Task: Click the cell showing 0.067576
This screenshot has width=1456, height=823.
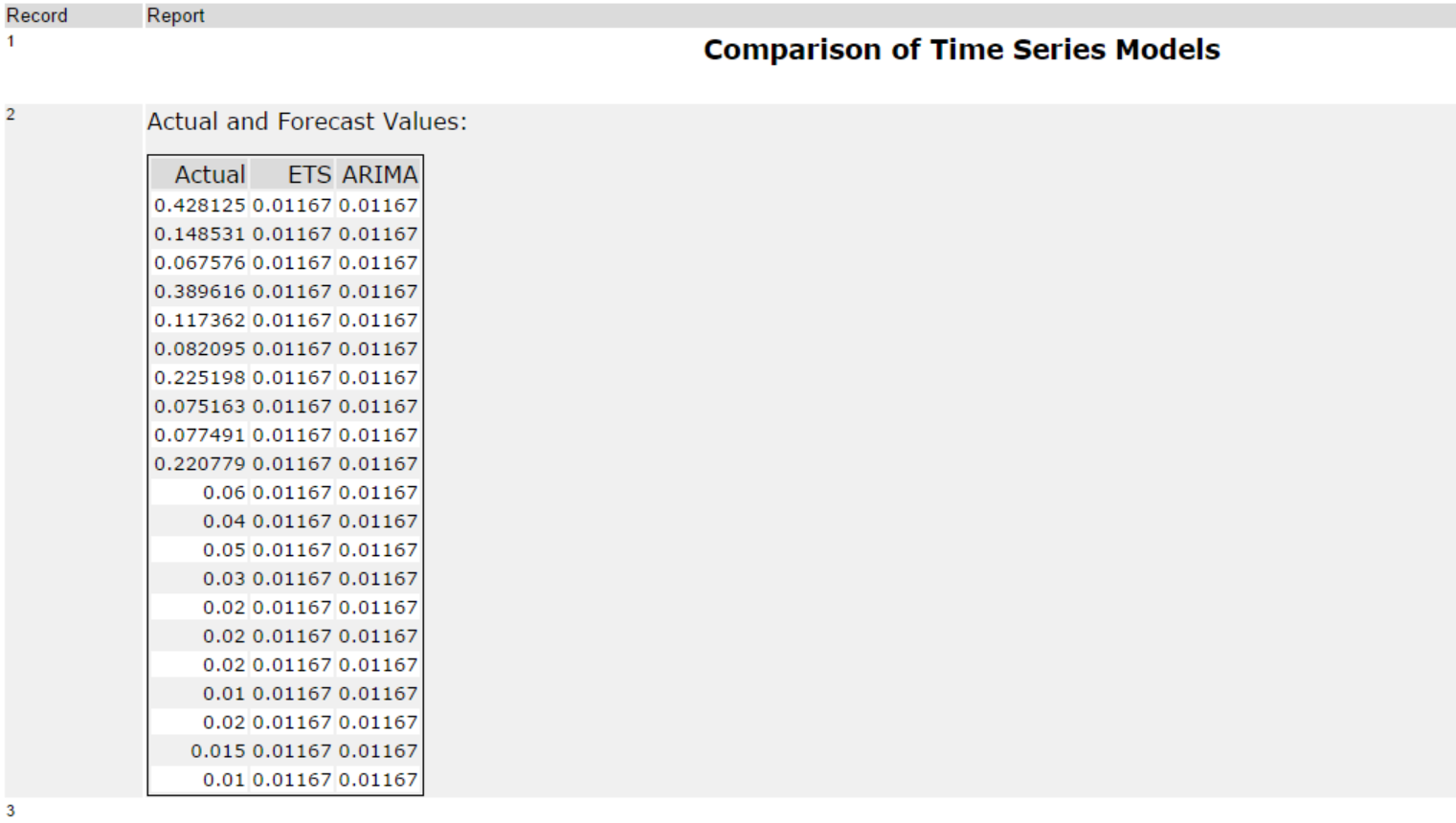Action: 200,262
